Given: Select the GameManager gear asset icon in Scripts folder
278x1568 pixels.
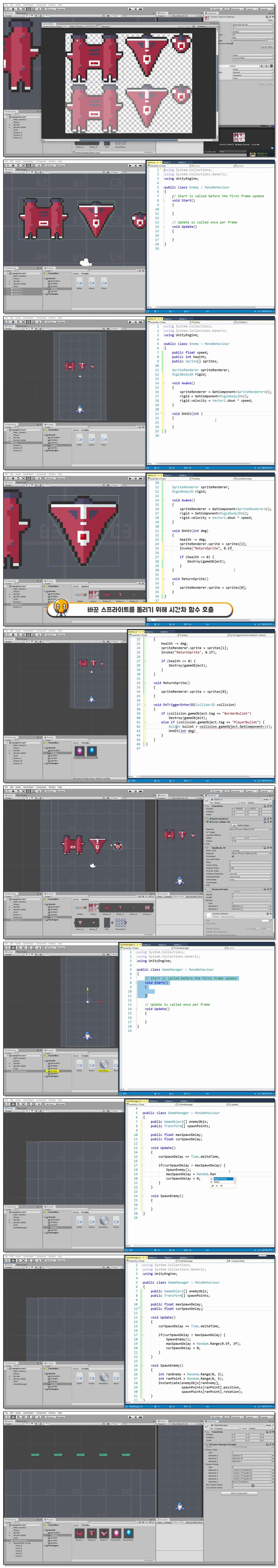Looking at the screenshot, I should [x=104, y=1064].
